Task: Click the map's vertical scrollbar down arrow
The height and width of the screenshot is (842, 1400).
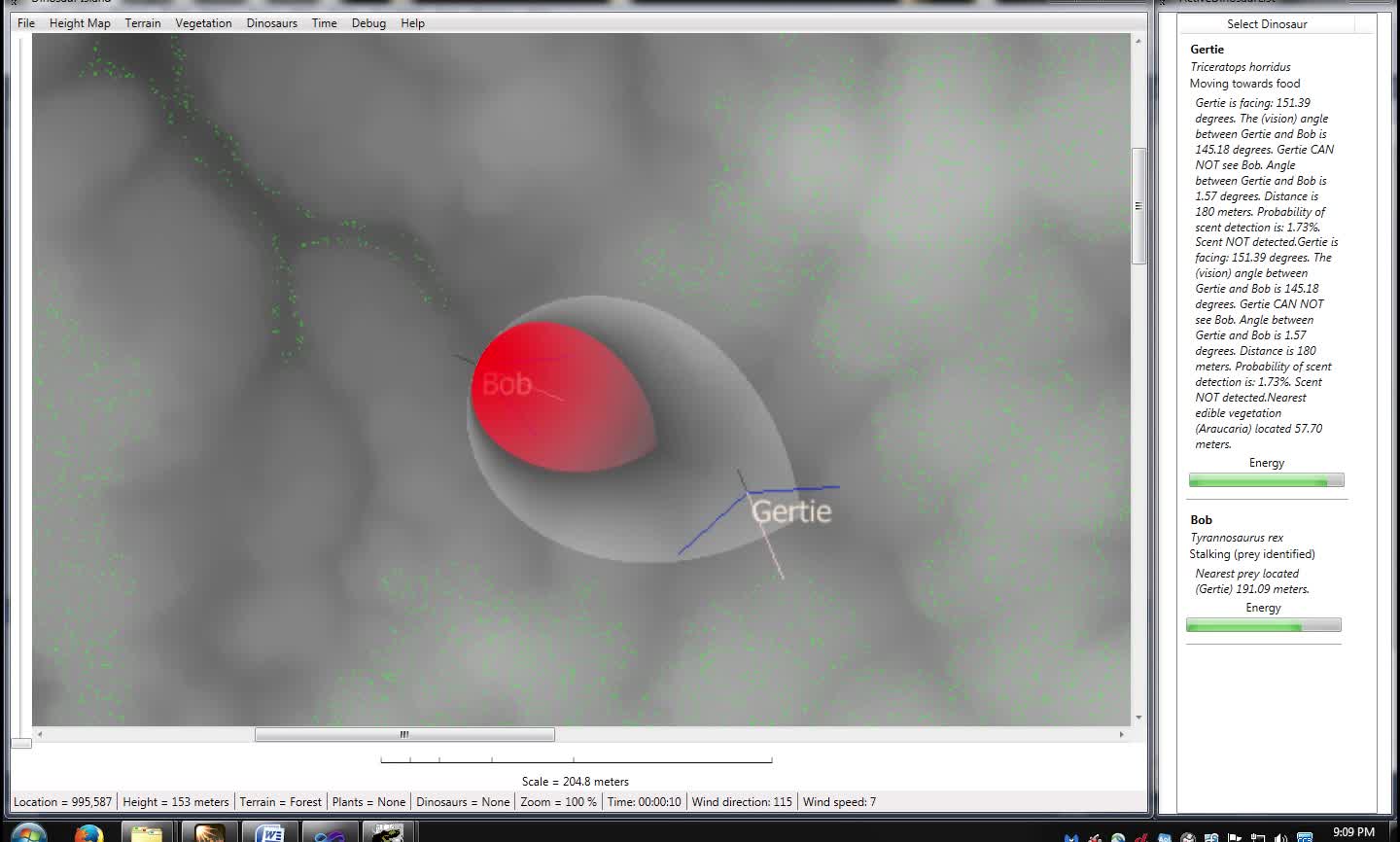Action: click(1138, 718)
